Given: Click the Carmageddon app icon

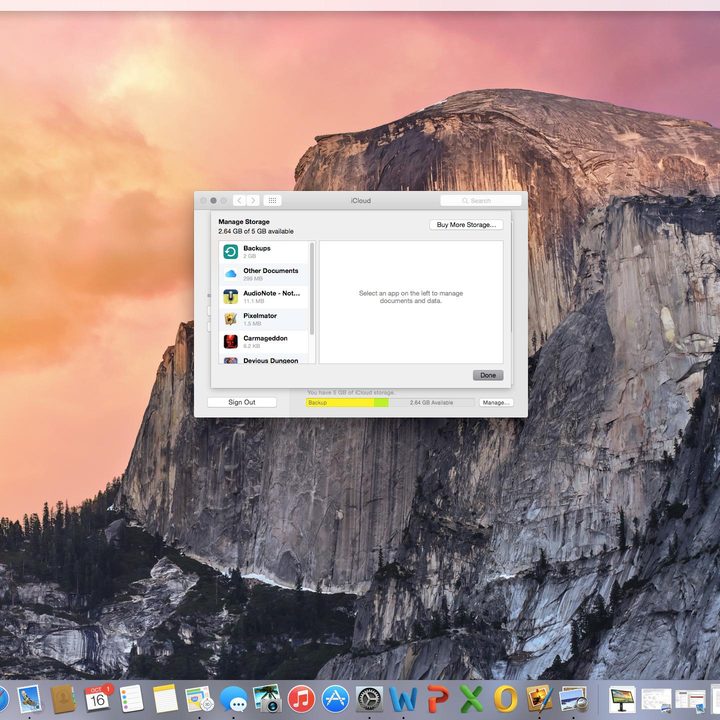Looking at the screenshot, I should (x=231, y=342).
